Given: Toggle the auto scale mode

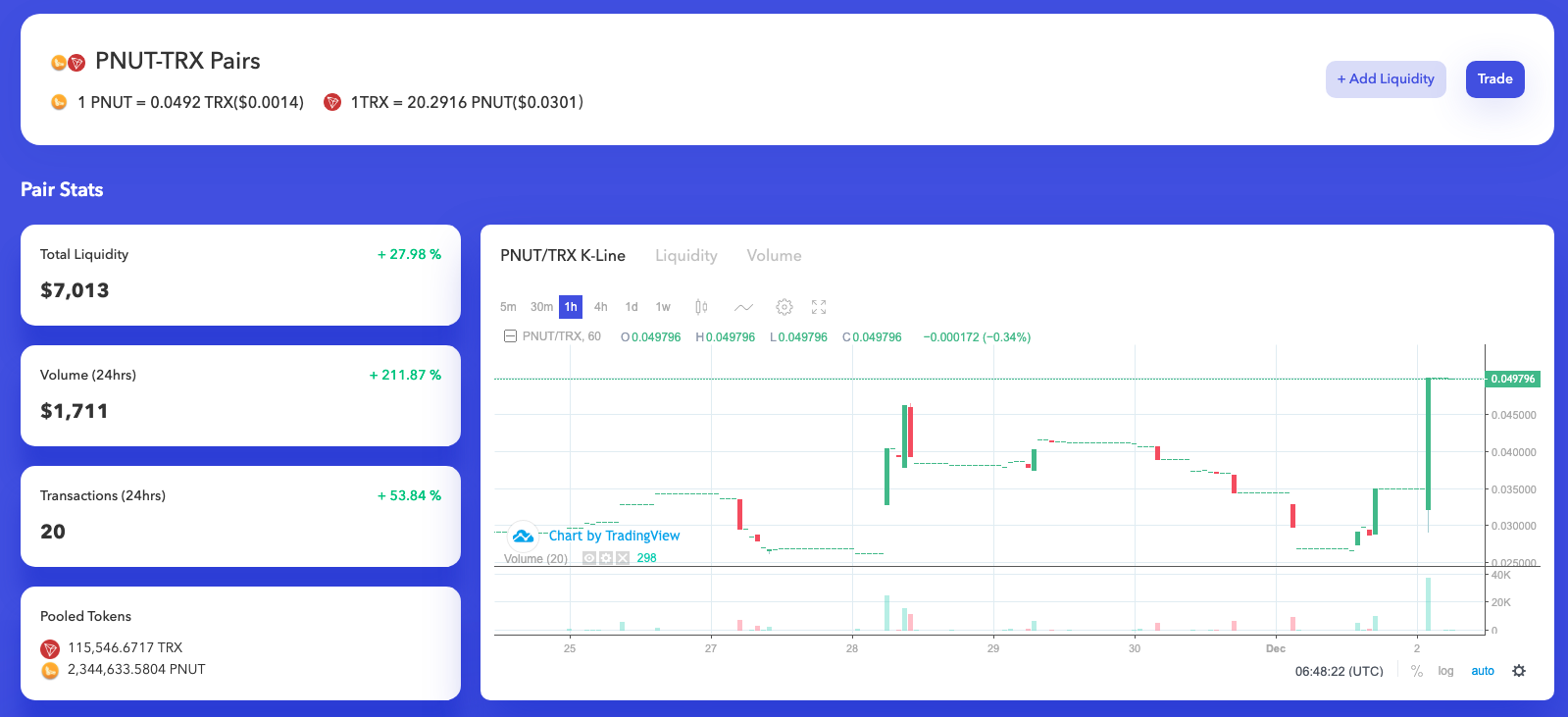Looking at the screenshot, I should pyautogui.click(x=1483, y=671).
